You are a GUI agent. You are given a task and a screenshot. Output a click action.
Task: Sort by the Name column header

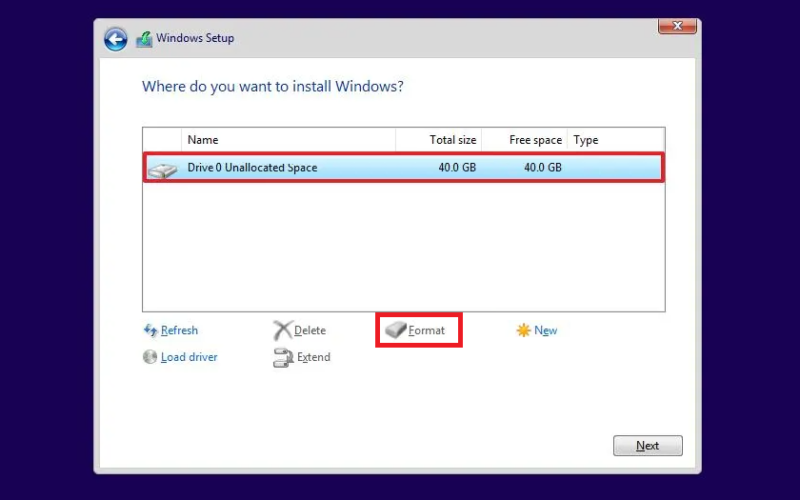[288, 140]
